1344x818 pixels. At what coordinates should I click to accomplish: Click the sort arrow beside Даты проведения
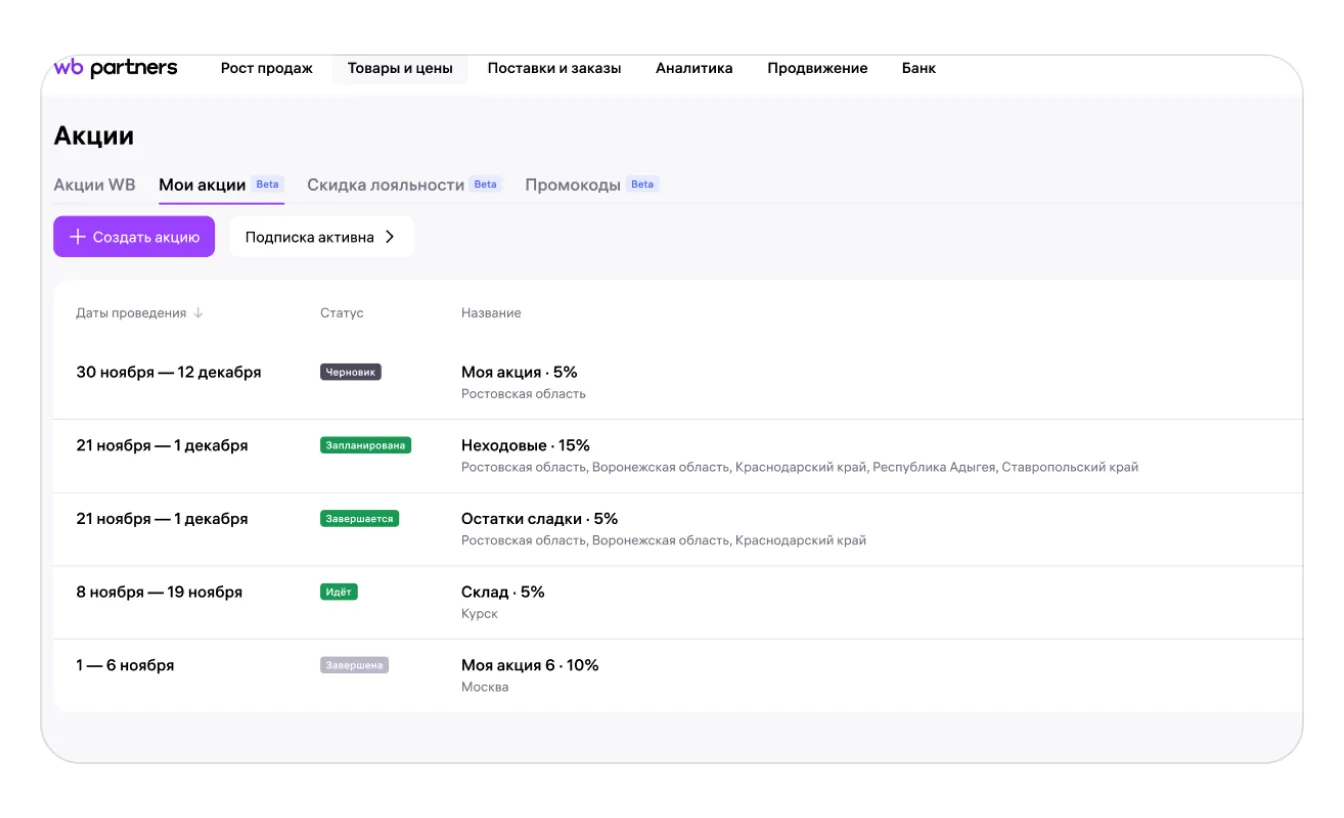[x=198, y=313]
